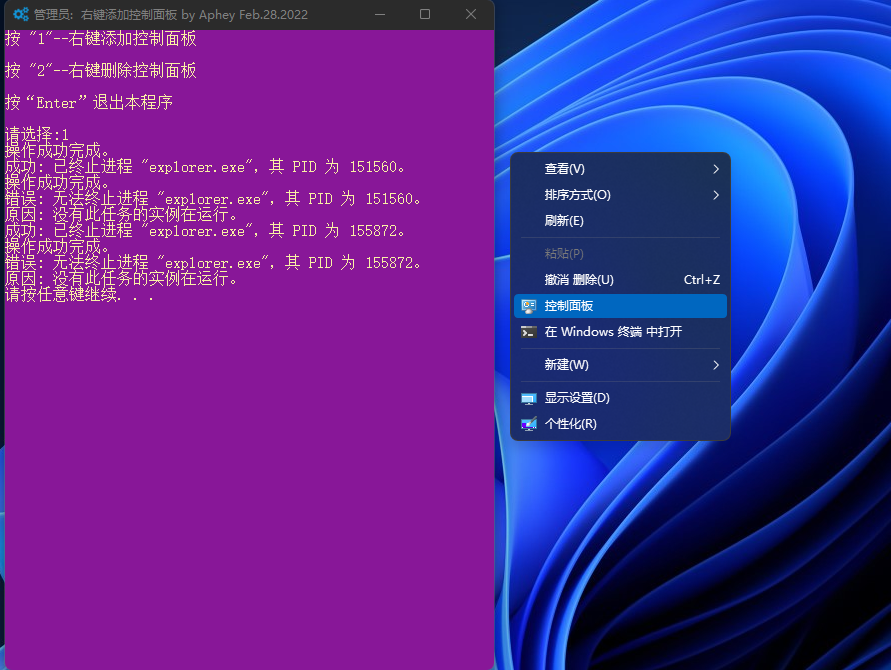Close the 右键添加控制面板 console window

click(471, 15)
